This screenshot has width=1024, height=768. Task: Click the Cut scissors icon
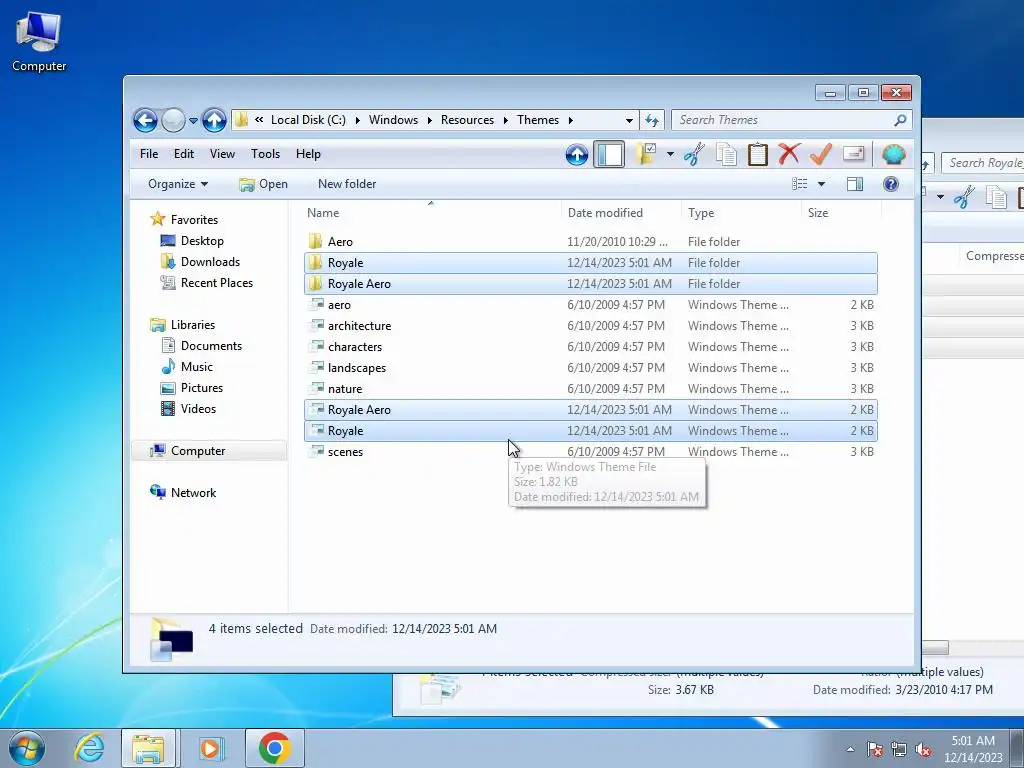tap(694, 155)
